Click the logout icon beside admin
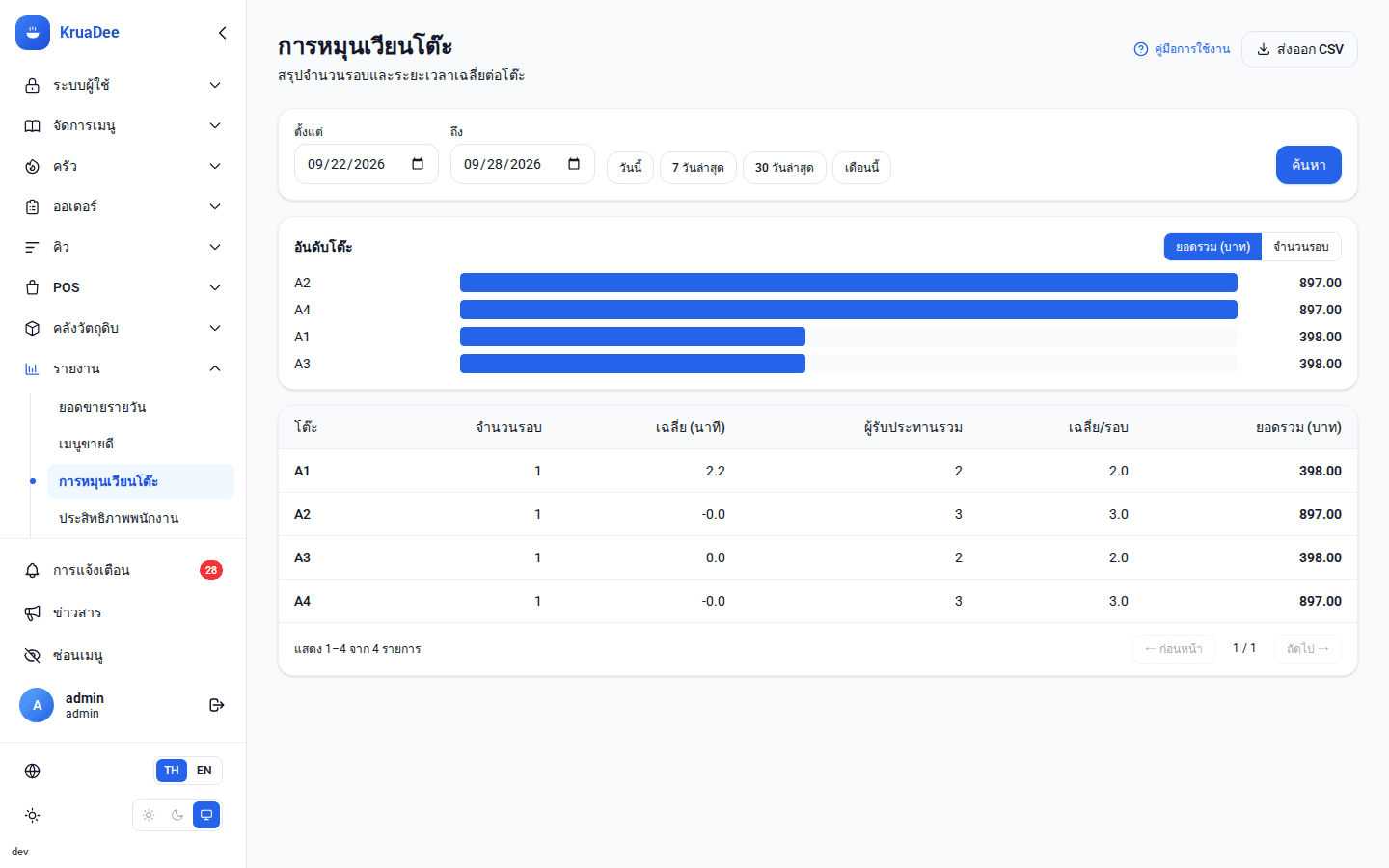Image resolution: width=1389 pixels, height=868 pixels. pos(217,705)
